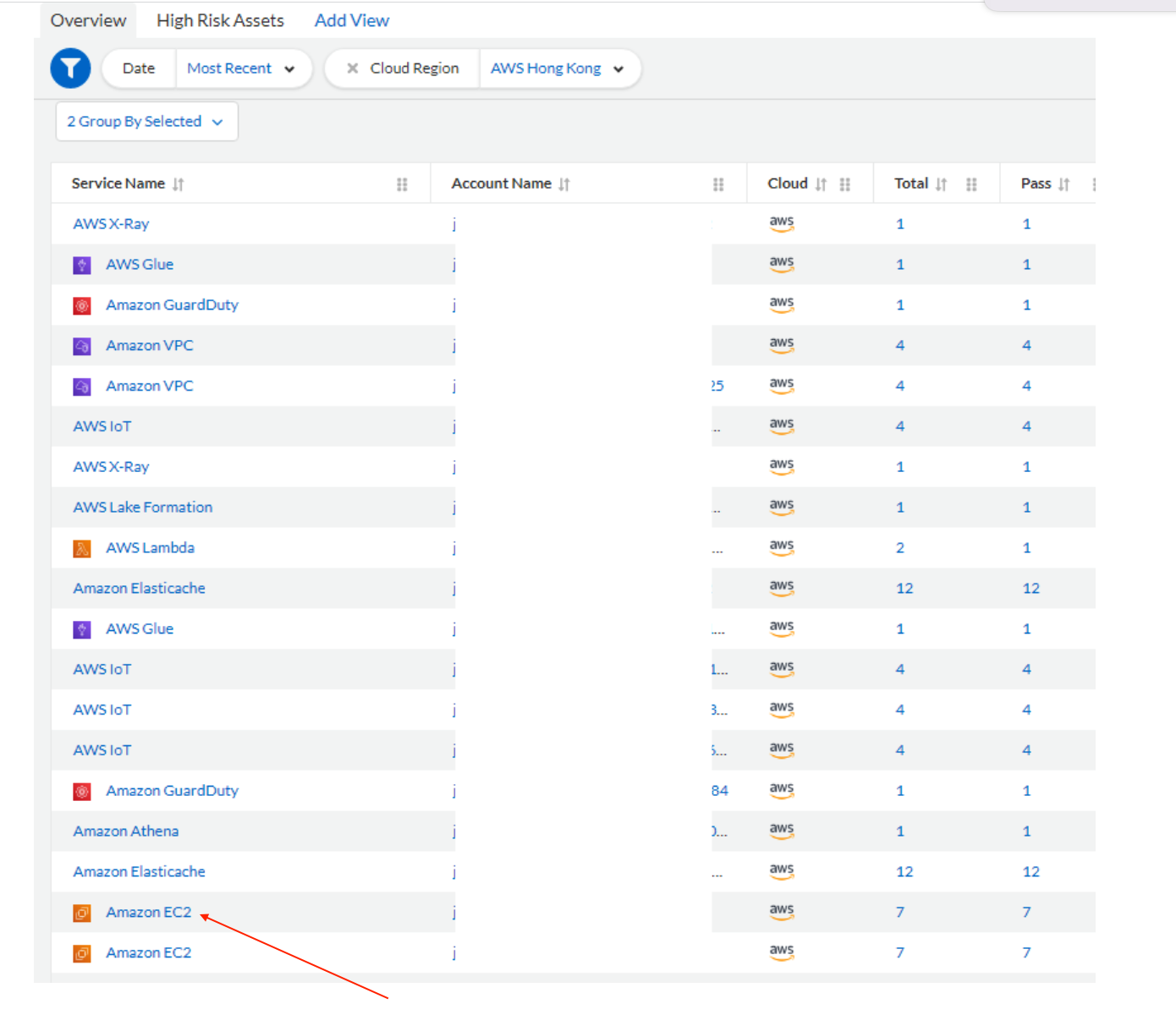Open the AWS Lambda service link

(x=150, y=548)
